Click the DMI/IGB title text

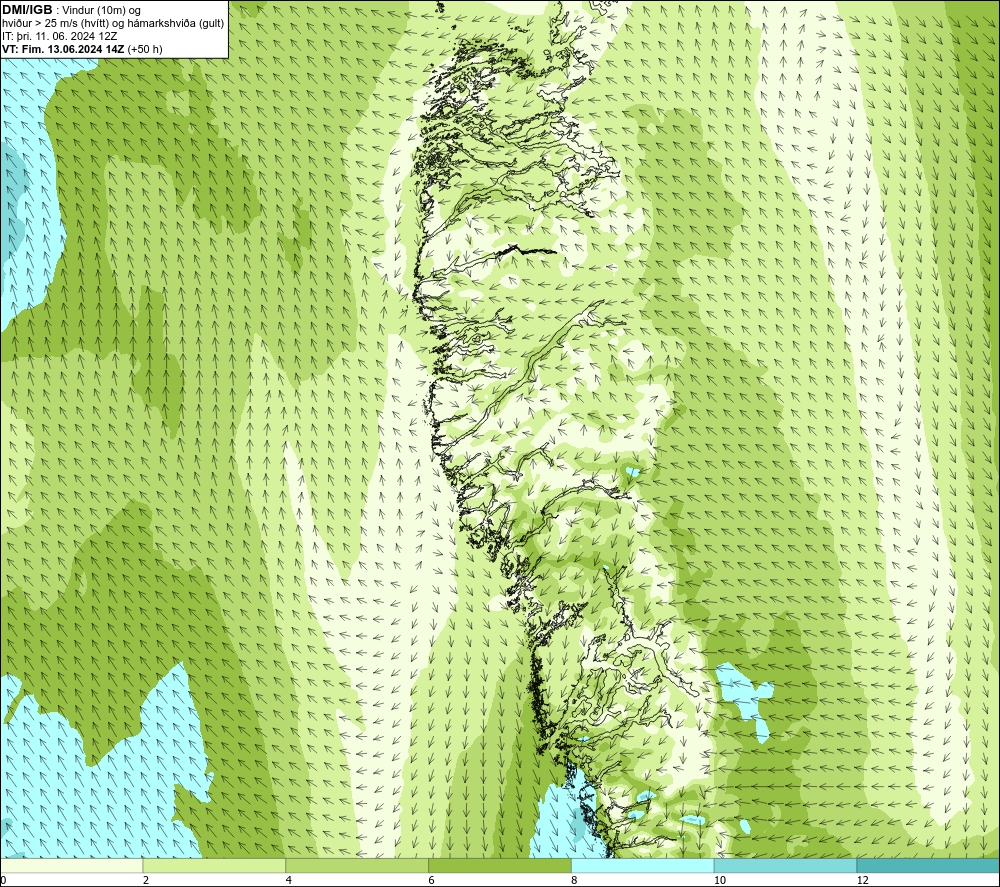click(27, 10)
